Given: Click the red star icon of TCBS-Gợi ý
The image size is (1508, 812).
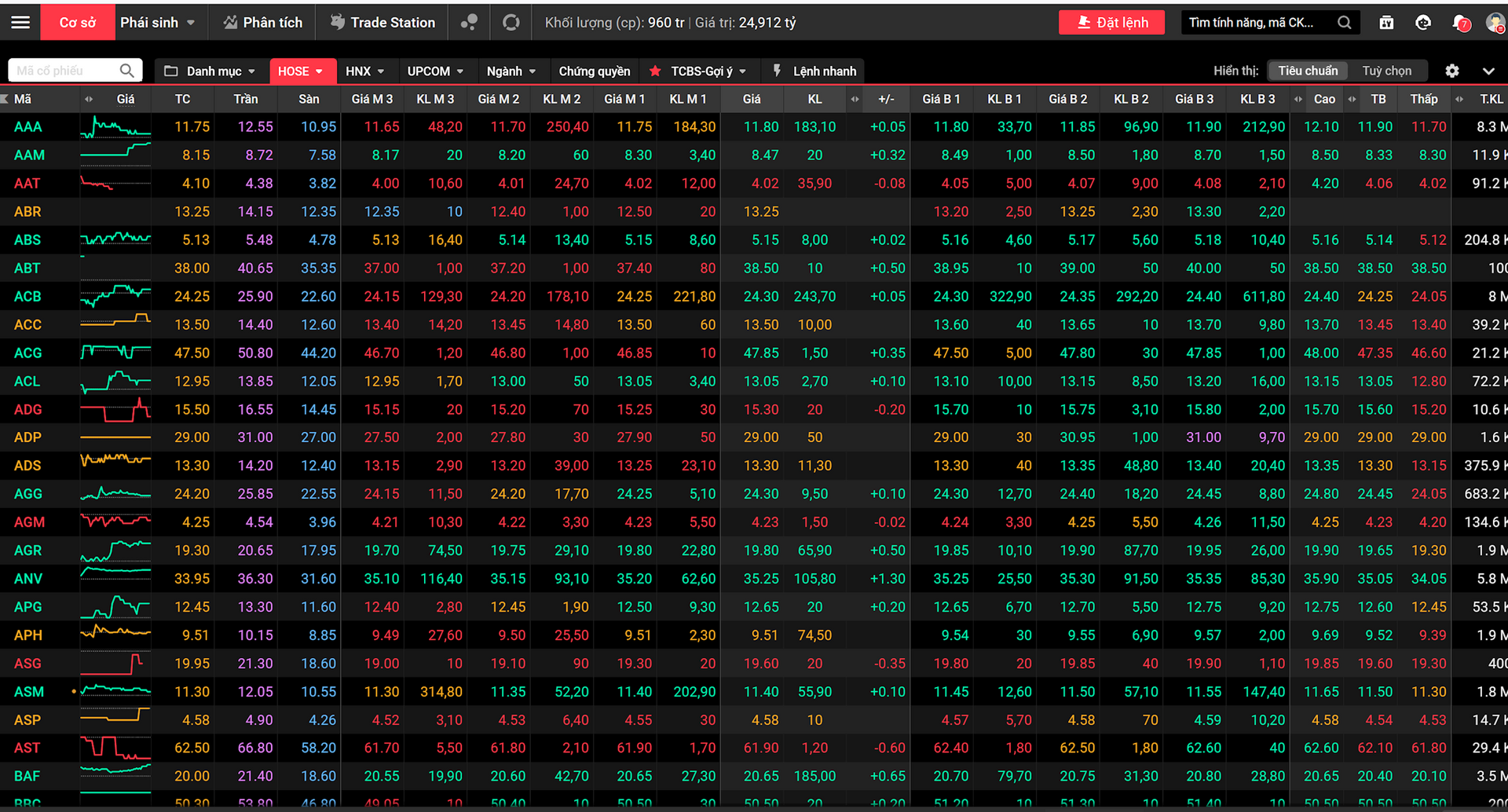Looking at the screenshot, I should 655,71.
